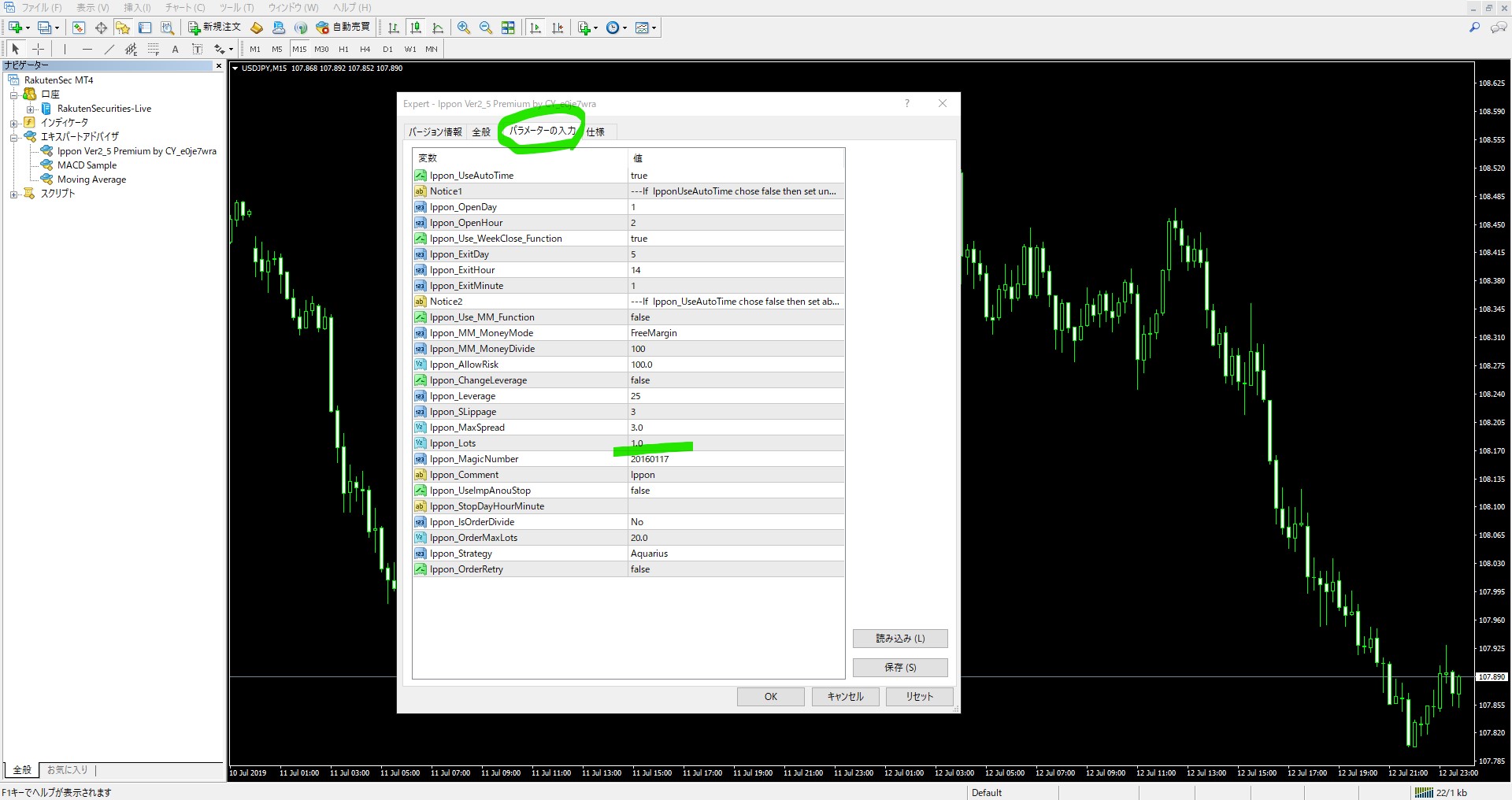
Task: Expand the indicators dropdown arrow
Action: tap(596, 28)
